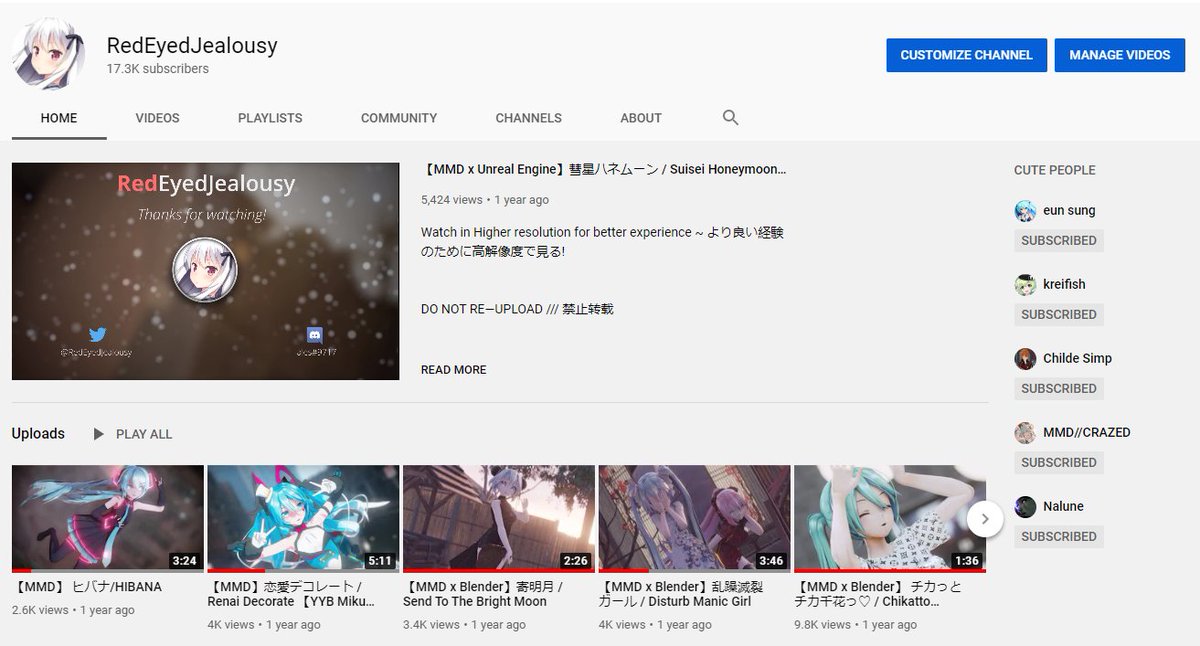Click the CUTE PEOPLE section heading
This screenshot has width=1200, height=646.
[x=1055, y=170]
